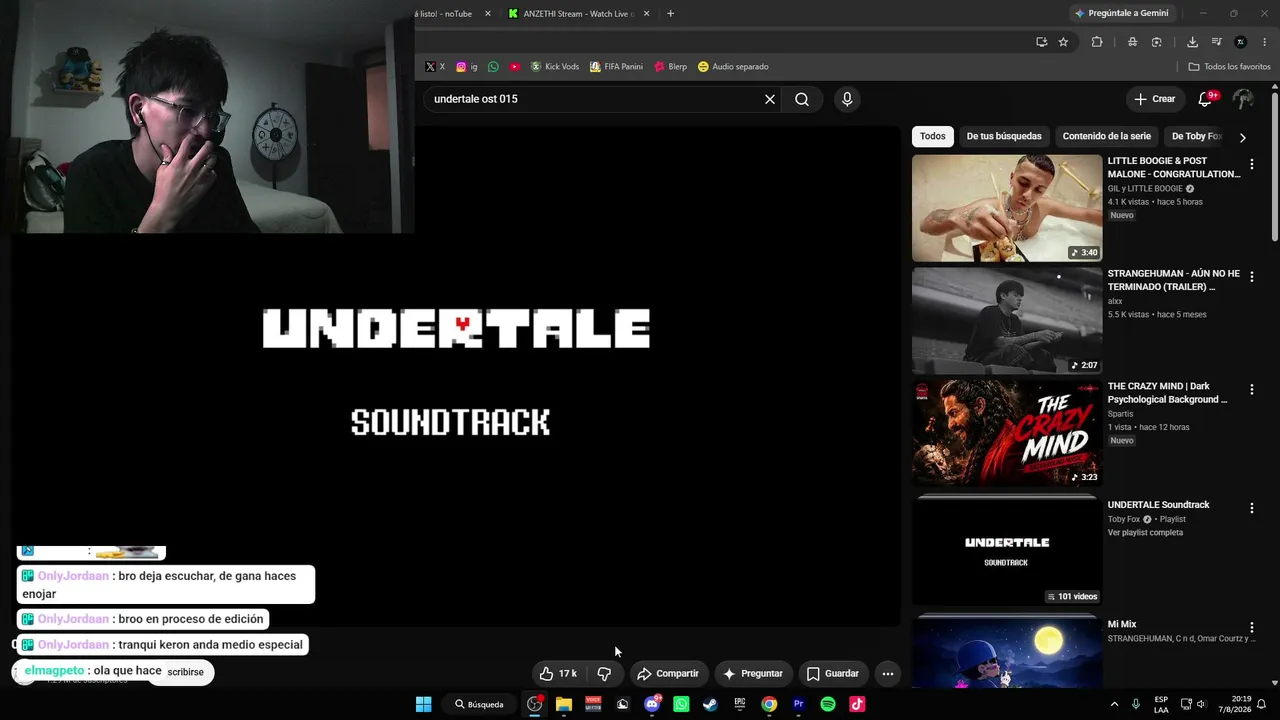Open the Mi Mix title
Viewport: 1280px width, 720px height.
click(x=1122, y=624)
